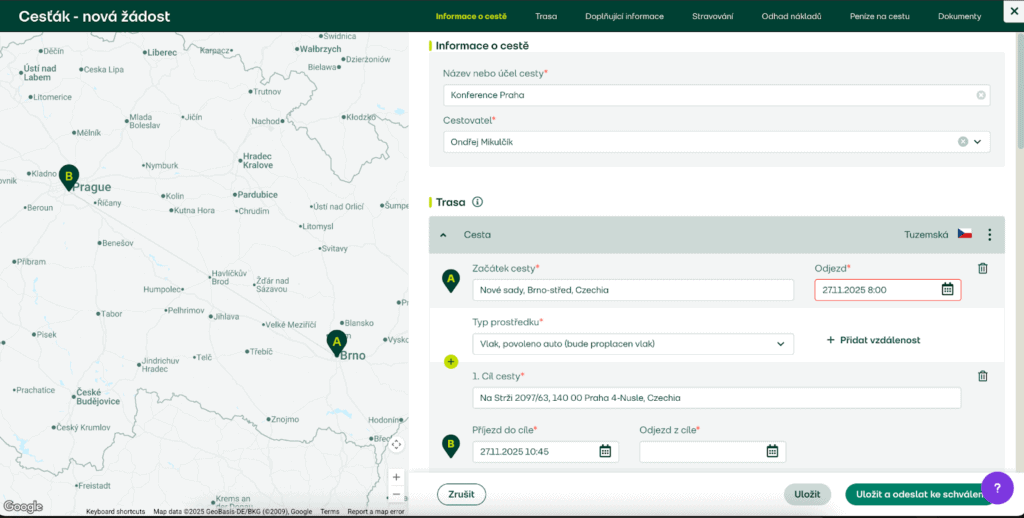Go to the Dokumenty tab
1024x518 pixels.
coord(959,17)
